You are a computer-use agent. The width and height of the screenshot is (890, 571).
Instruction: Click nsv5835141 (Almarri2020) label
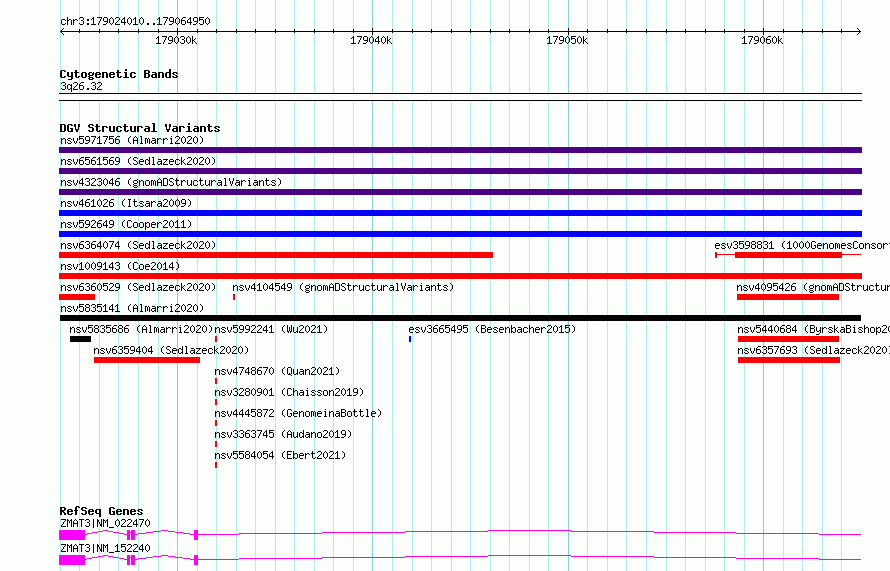132,308
